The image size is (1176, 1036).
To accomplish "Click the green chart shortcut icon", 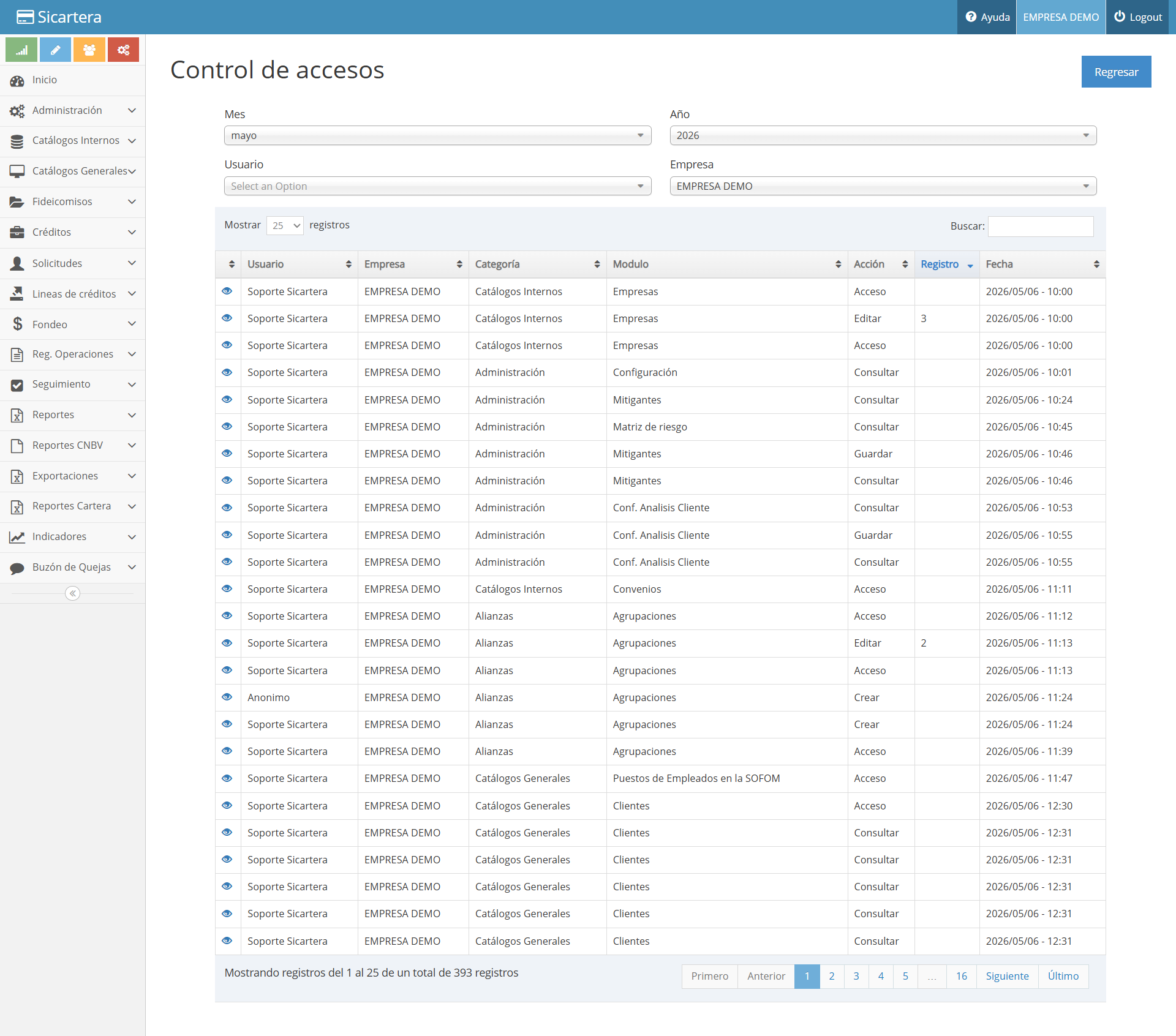I will [x=21, y=50].
